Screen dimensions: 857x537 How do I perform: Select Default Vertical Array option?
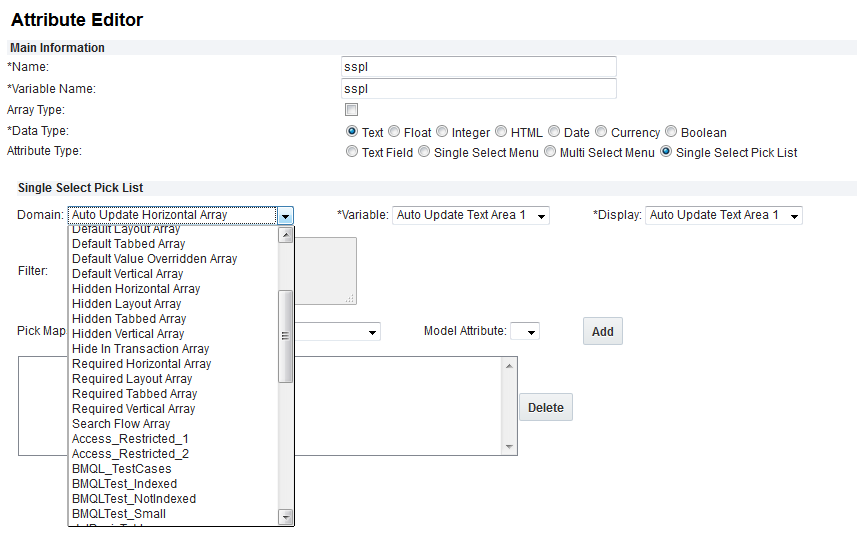click(173, 274)
